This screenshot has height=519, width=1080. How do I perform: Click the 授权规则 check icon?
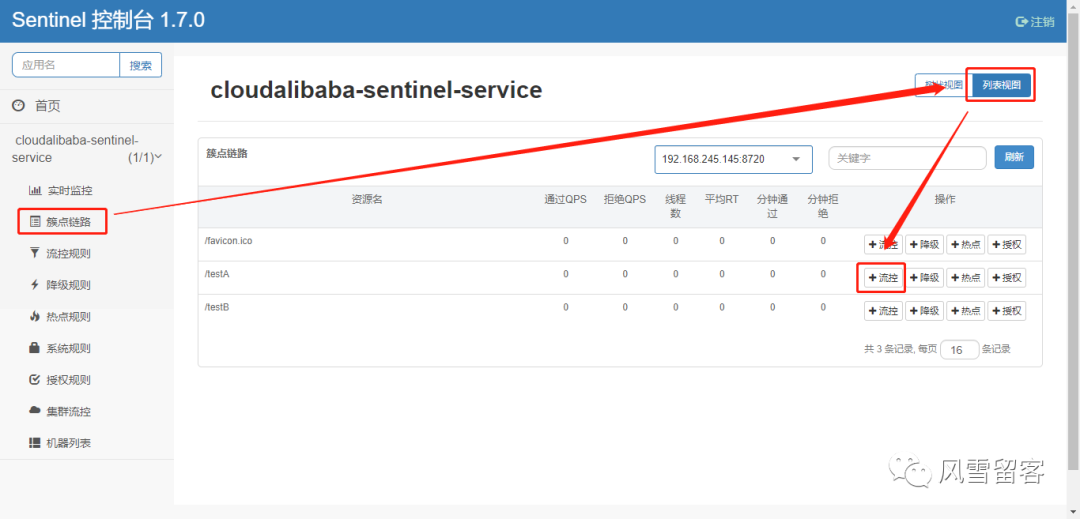[x=34, y=380]
